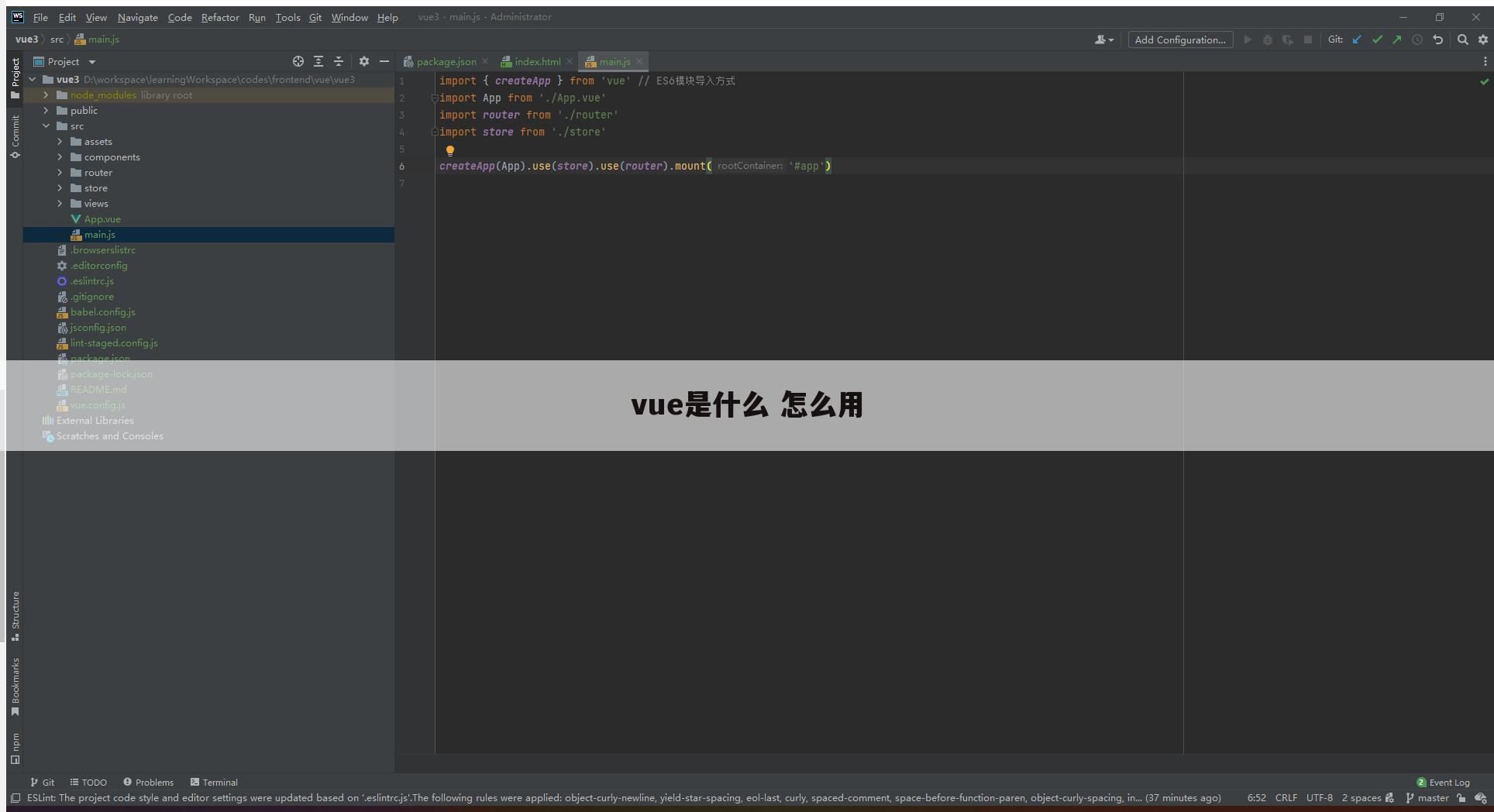Toggle the Structure tool window stripe button
Viewport: 1494px width, 812px height.
[x=15, y=616]
